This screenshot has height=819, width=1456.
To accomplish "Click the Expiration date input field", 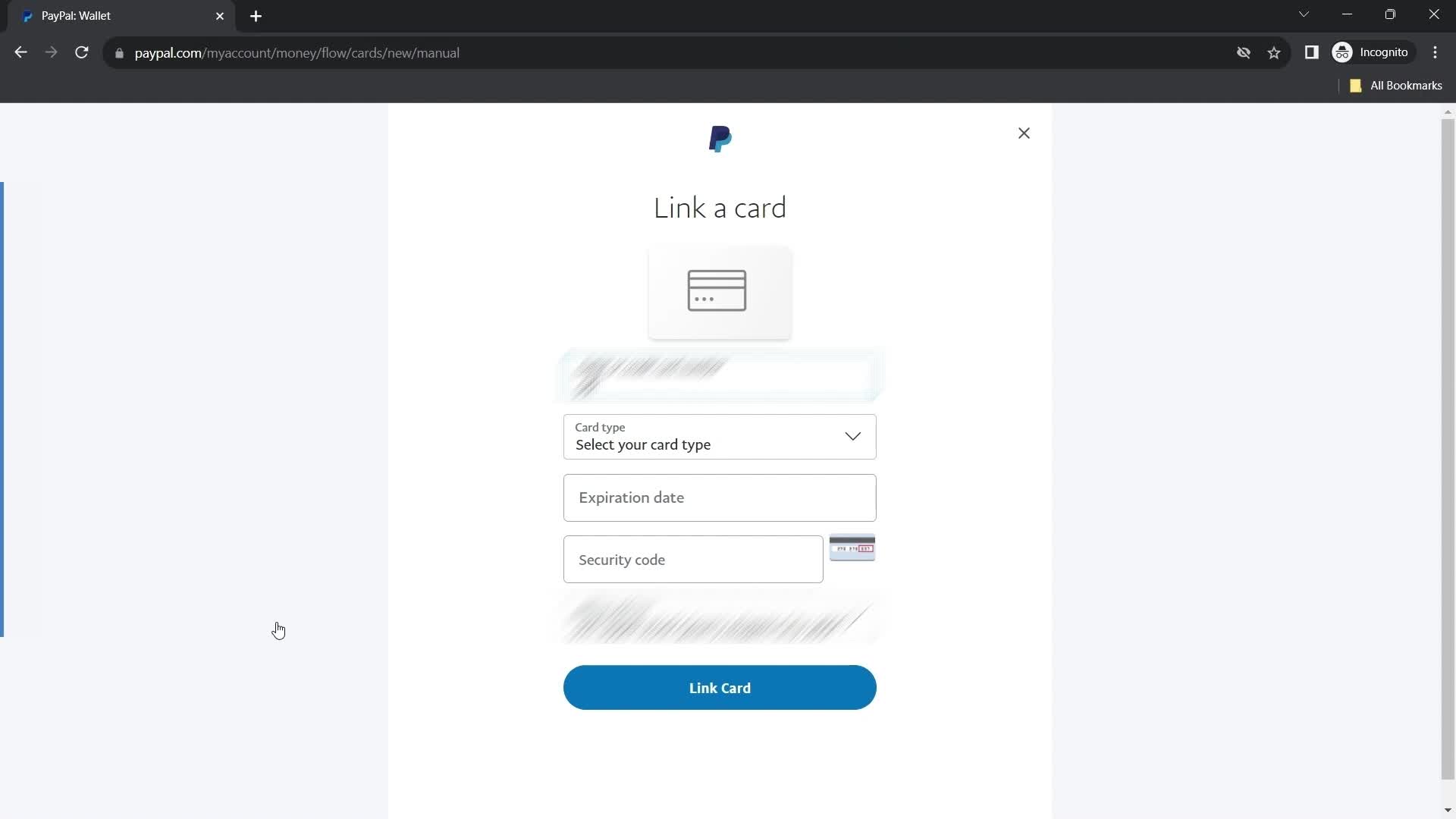I will (x=720, y=498).
